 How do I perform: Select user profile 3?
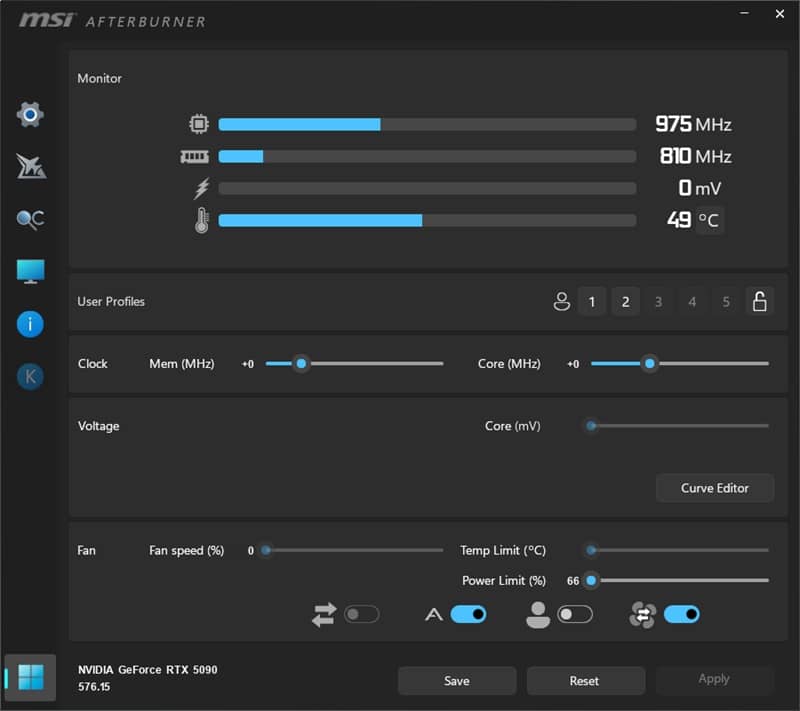pyautogui.click(x=659, y=301)
